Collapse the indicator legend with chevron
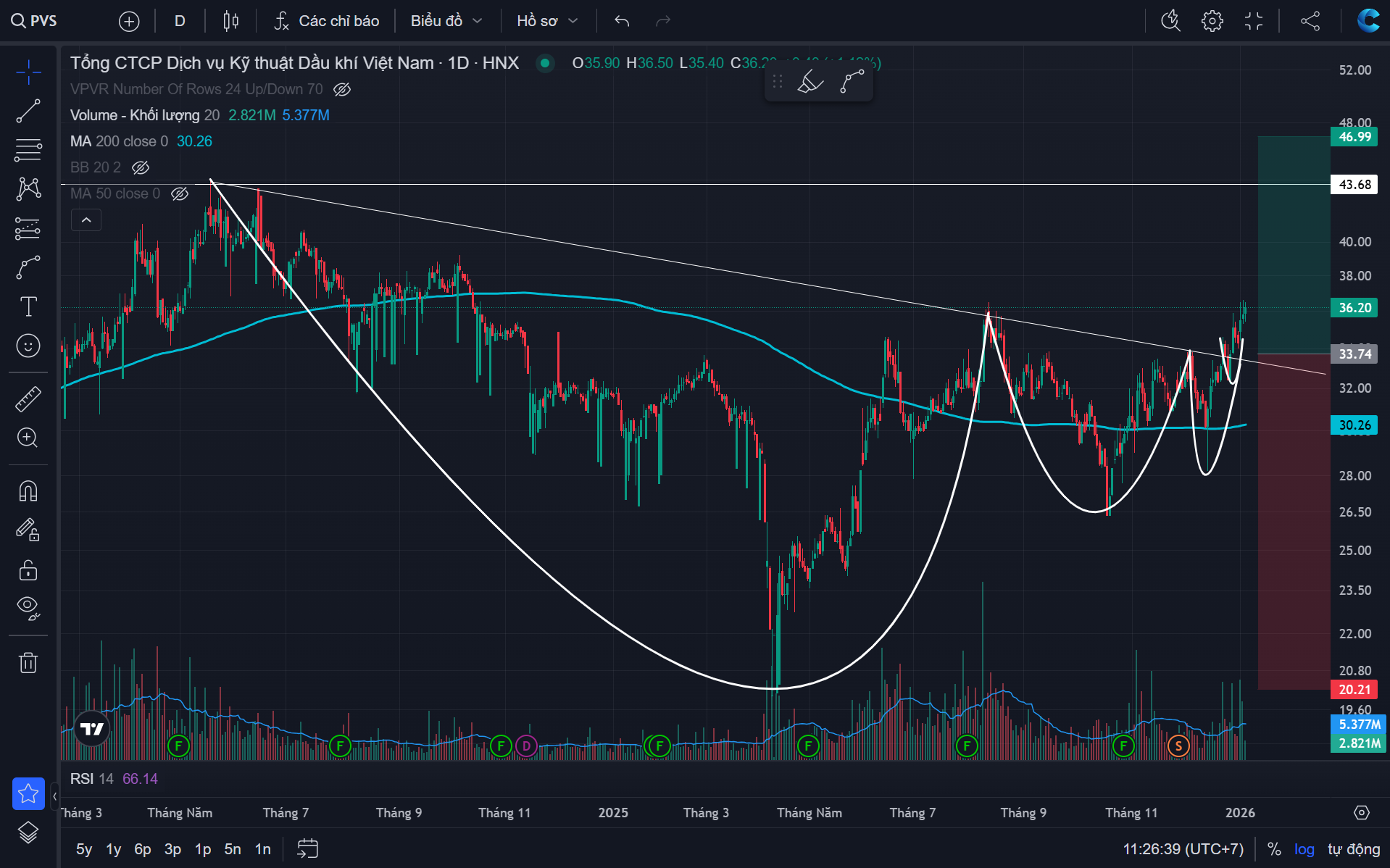Image resolution: width=1390 pixels, height=868 pixels. pos(86,220)
